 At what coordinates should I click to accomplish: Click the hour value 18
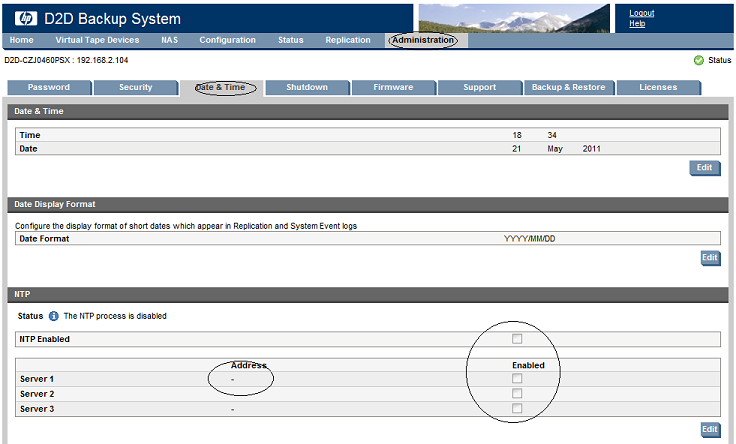(x=517, y=135)
